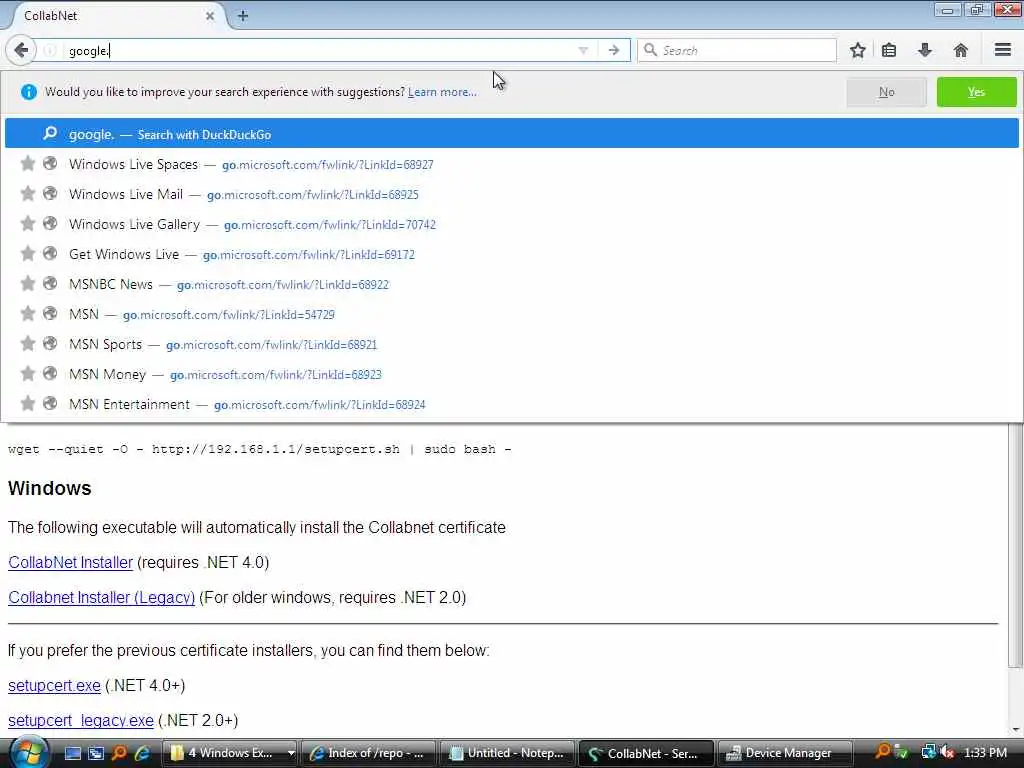This screenshot has height=768, width=1024.
Task: Click No on search suggestions prompt
Action: click(x=886, y=92)
